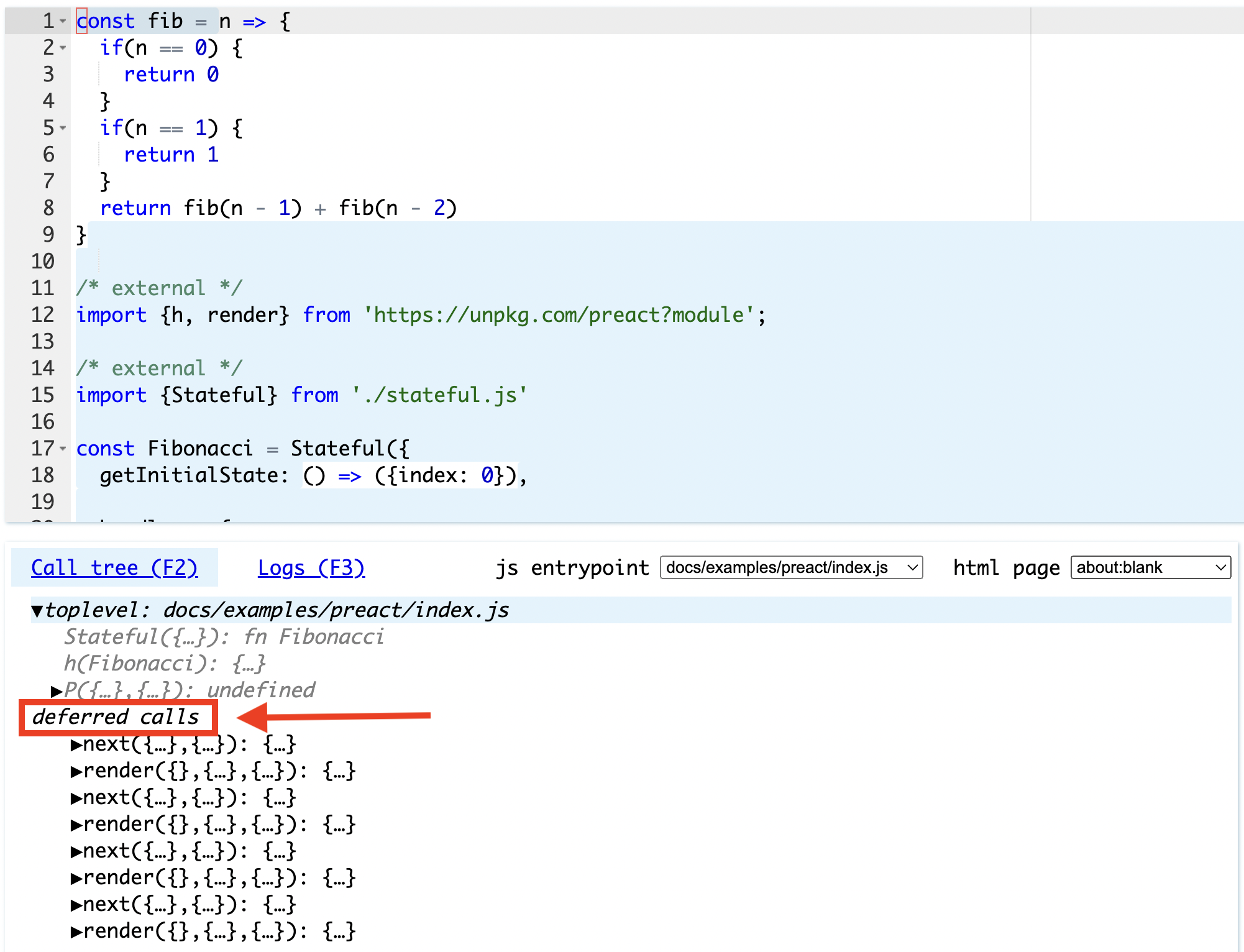
Task: Expand the last render({},{…},{…}) call
Action: [x=76, y=931]
